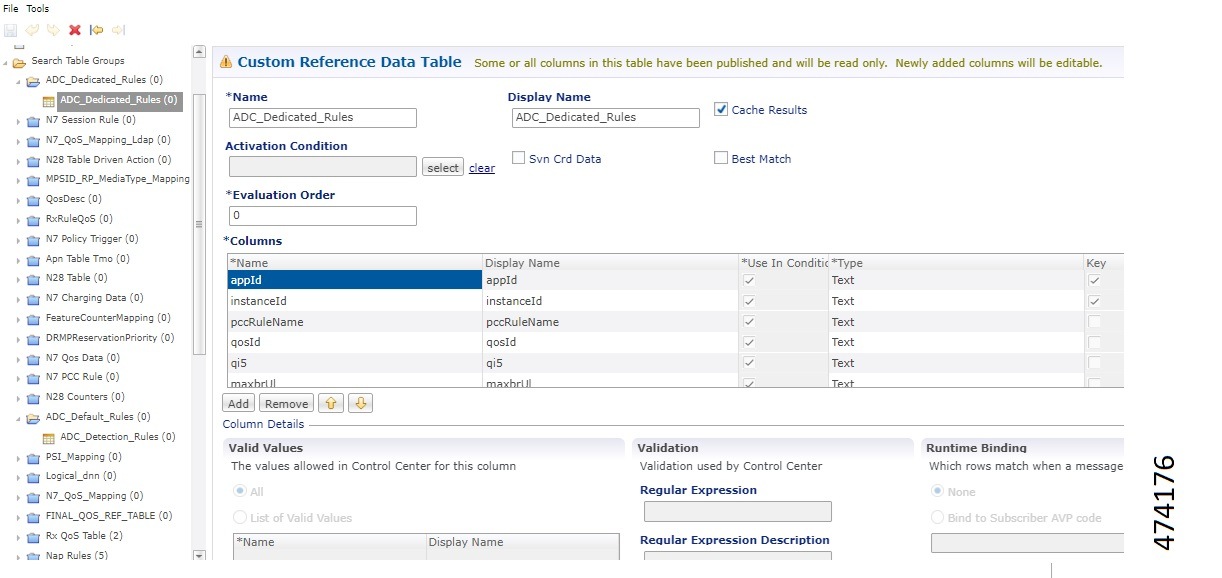Expand the Rx QoS Table tree node

tap(18, 537)
